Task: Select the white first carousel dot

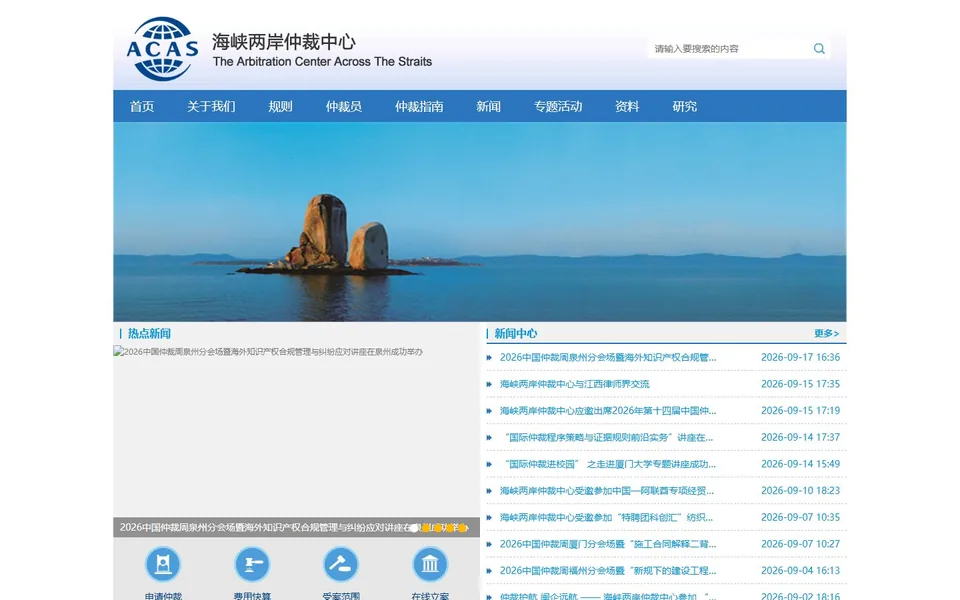Action: [414, 528]
